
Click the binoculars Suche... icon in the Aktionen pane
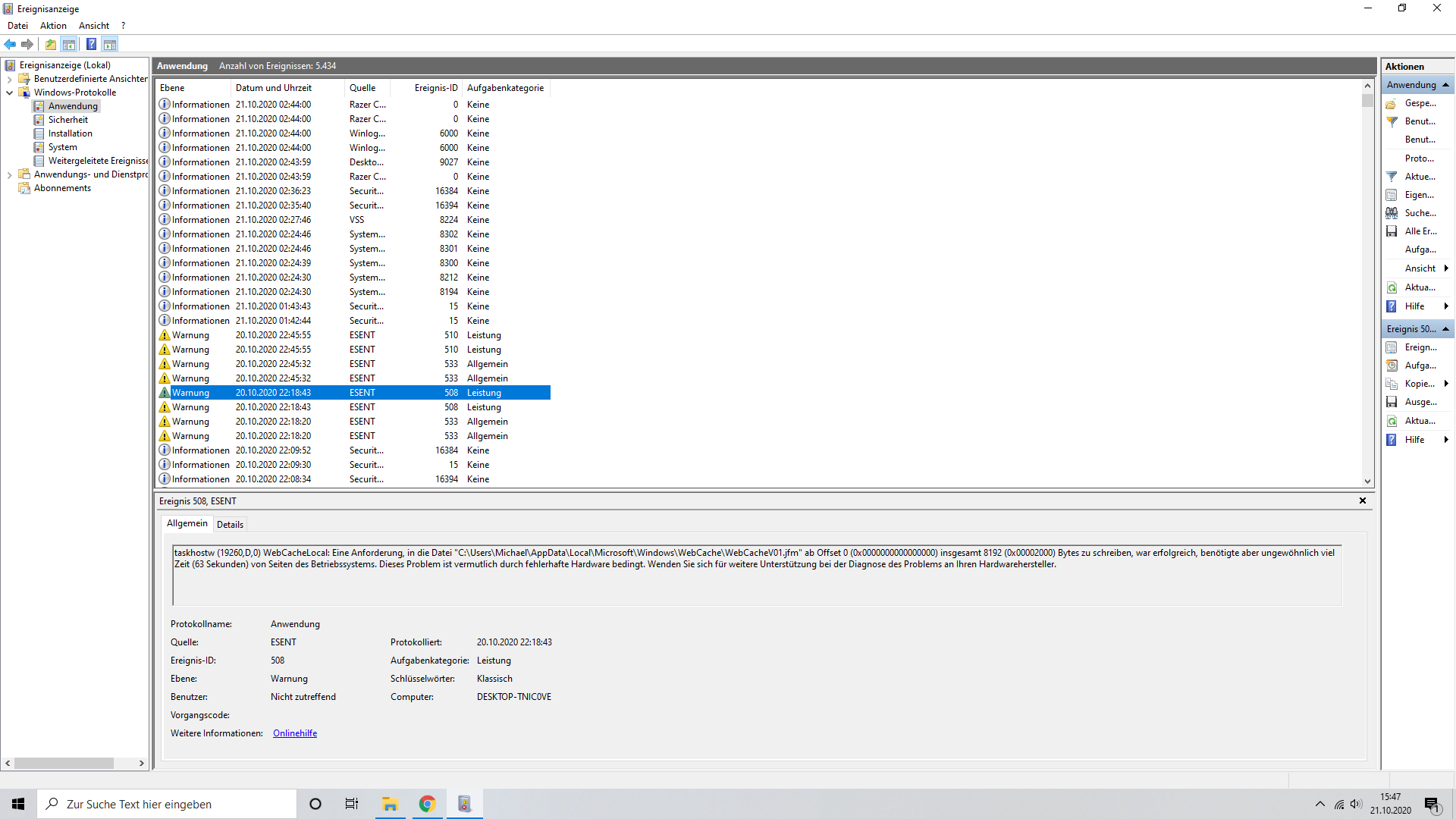pyautogui.click(x=1392, y=213)
